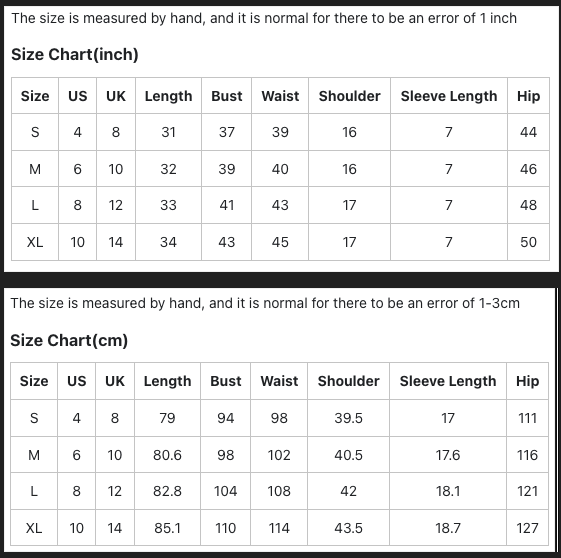Click the 1-3cm error note text
561x558 pixels.
[x=265, y=303]
